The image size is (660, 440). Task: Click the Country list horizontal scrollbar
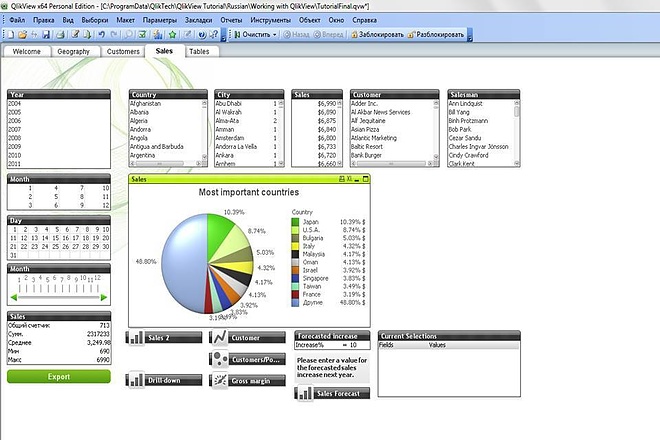point(167,163)
